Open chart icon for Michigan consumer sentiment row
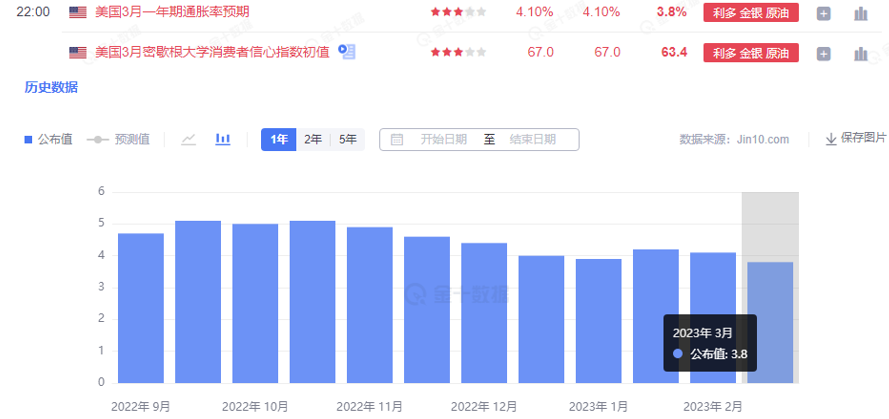The height and width of the screenshot is (419, 889). point(860,52)
